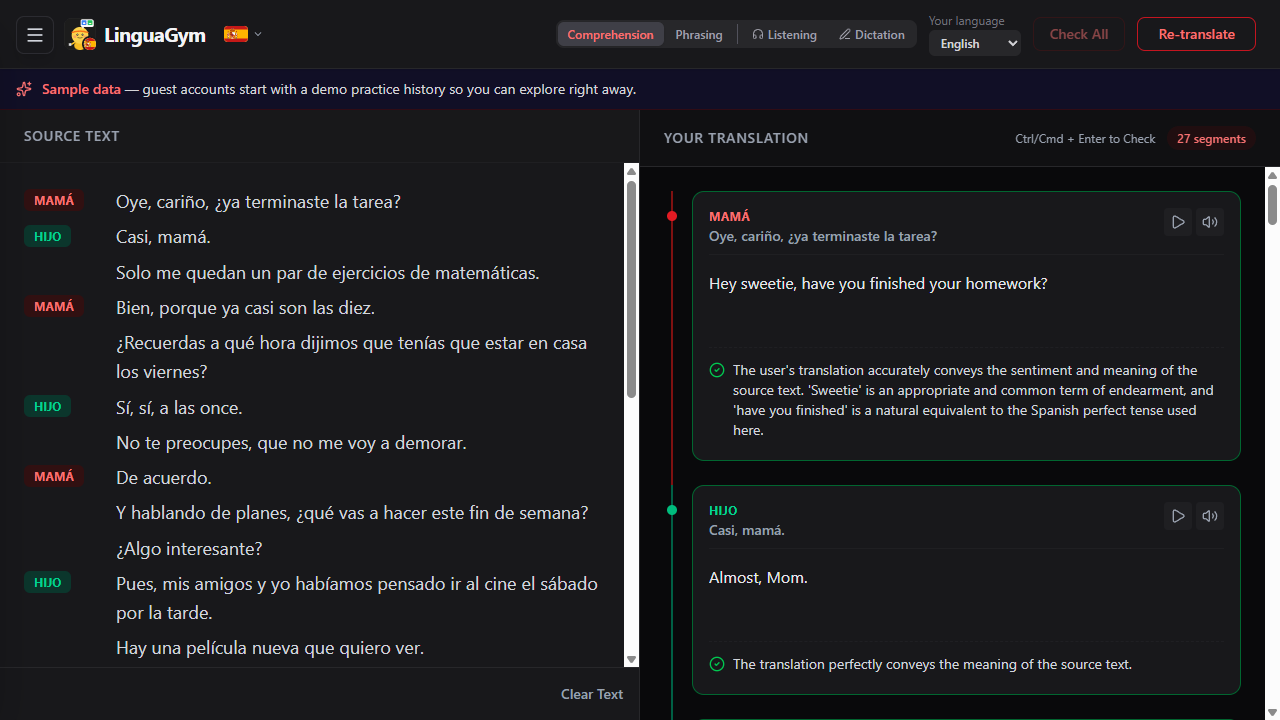Select "Bien, porque ya casi son las diez."
This screenshot has height=720, width=1280.
(246, 308)
